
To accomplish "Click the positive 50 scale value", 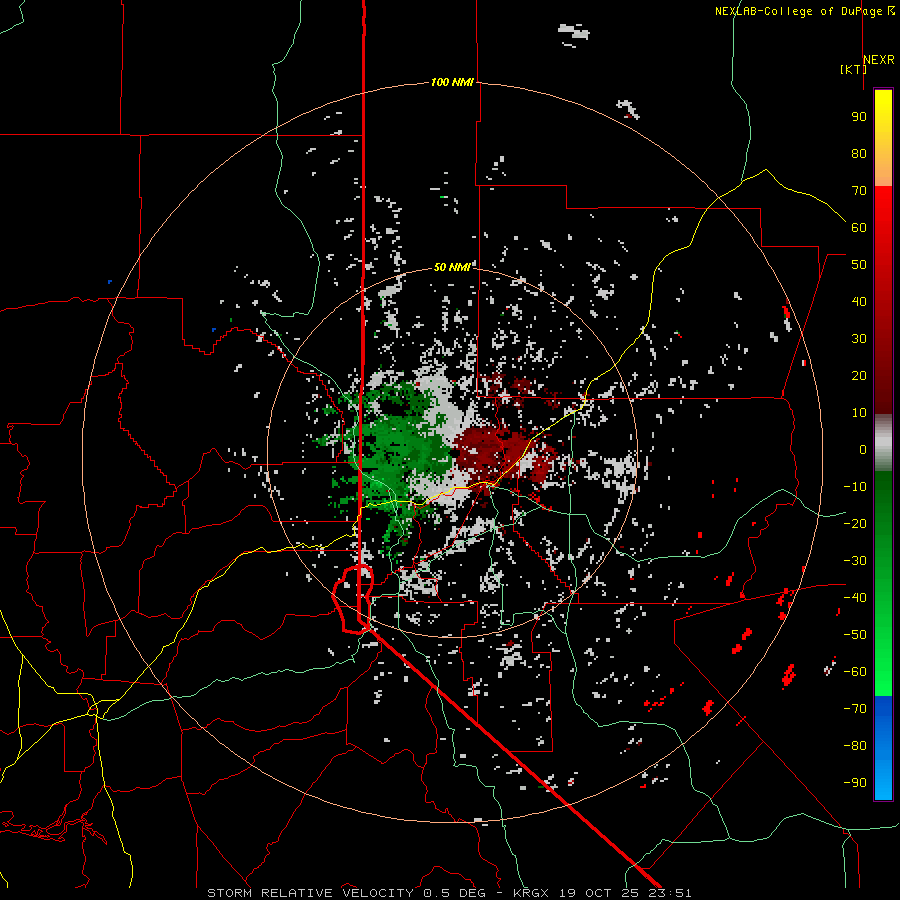I will [x=859, y=265].
